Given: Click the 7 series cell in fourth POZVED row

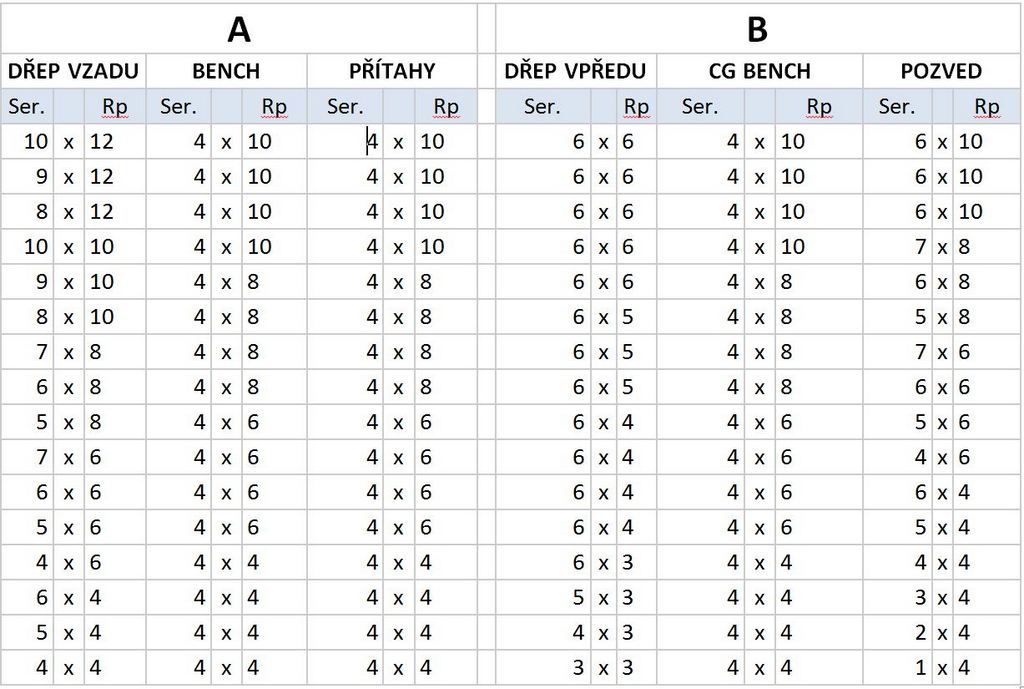Looking at the screenshot, I should point(897,247).
